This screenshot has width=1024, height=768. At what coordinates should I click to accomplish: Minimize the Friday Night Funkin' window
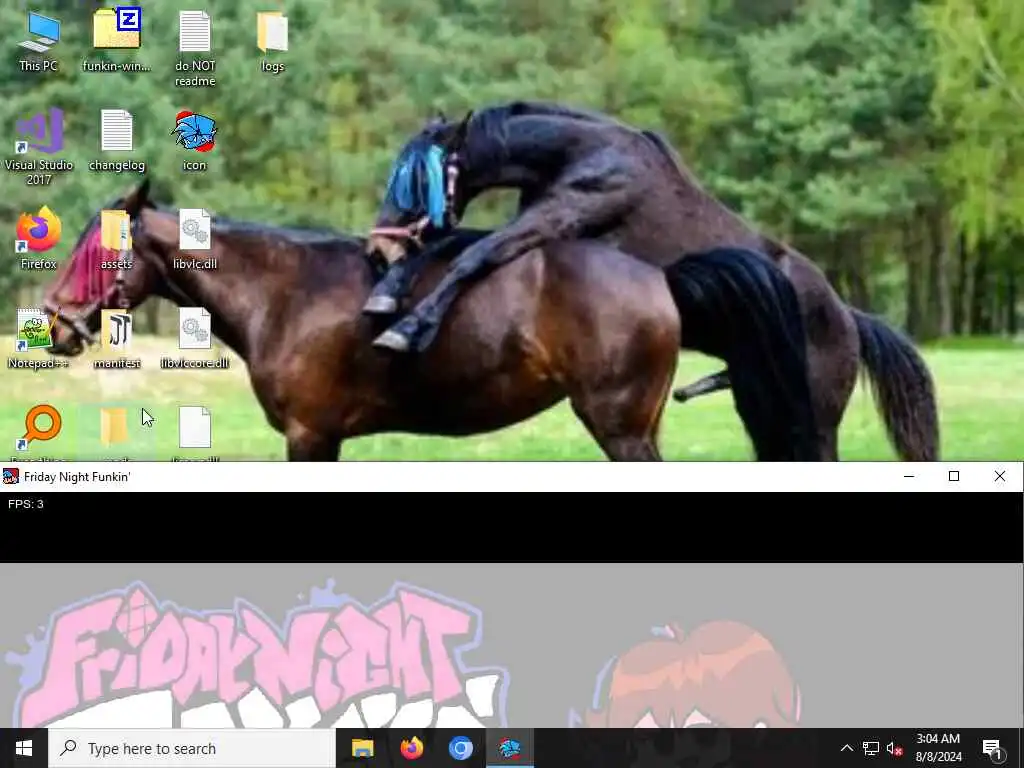point(908,477)
